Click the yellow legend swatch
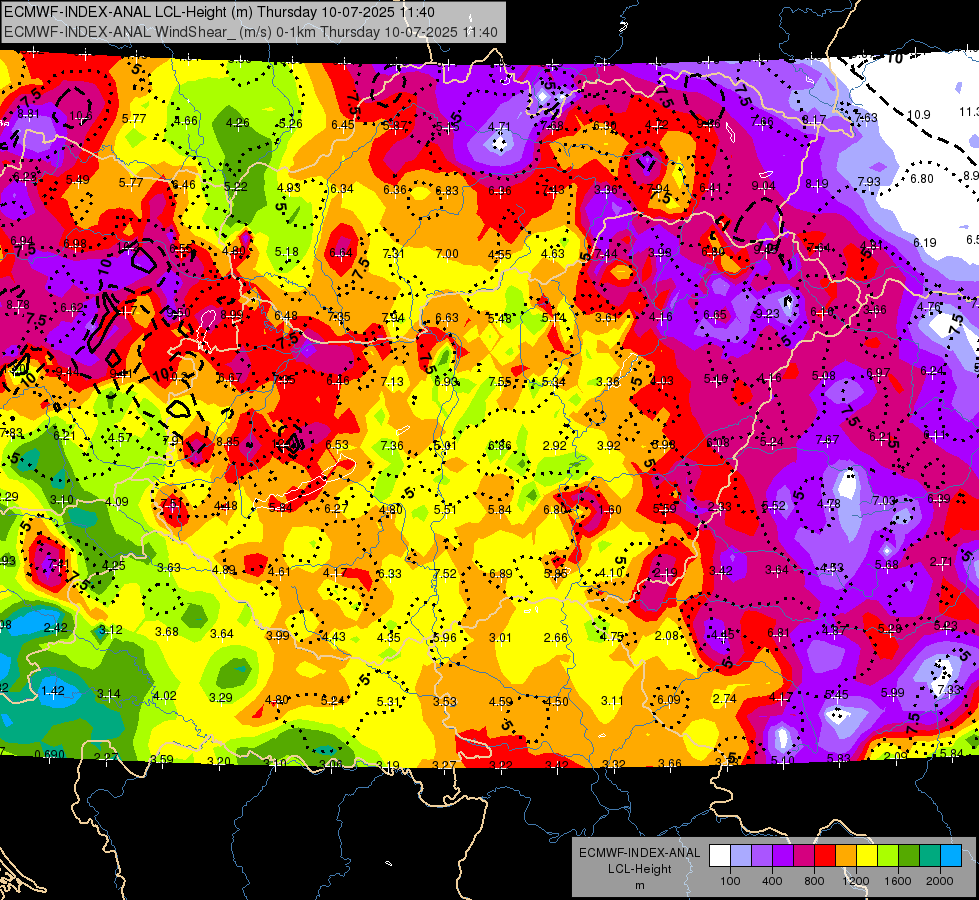 point(867,855)
